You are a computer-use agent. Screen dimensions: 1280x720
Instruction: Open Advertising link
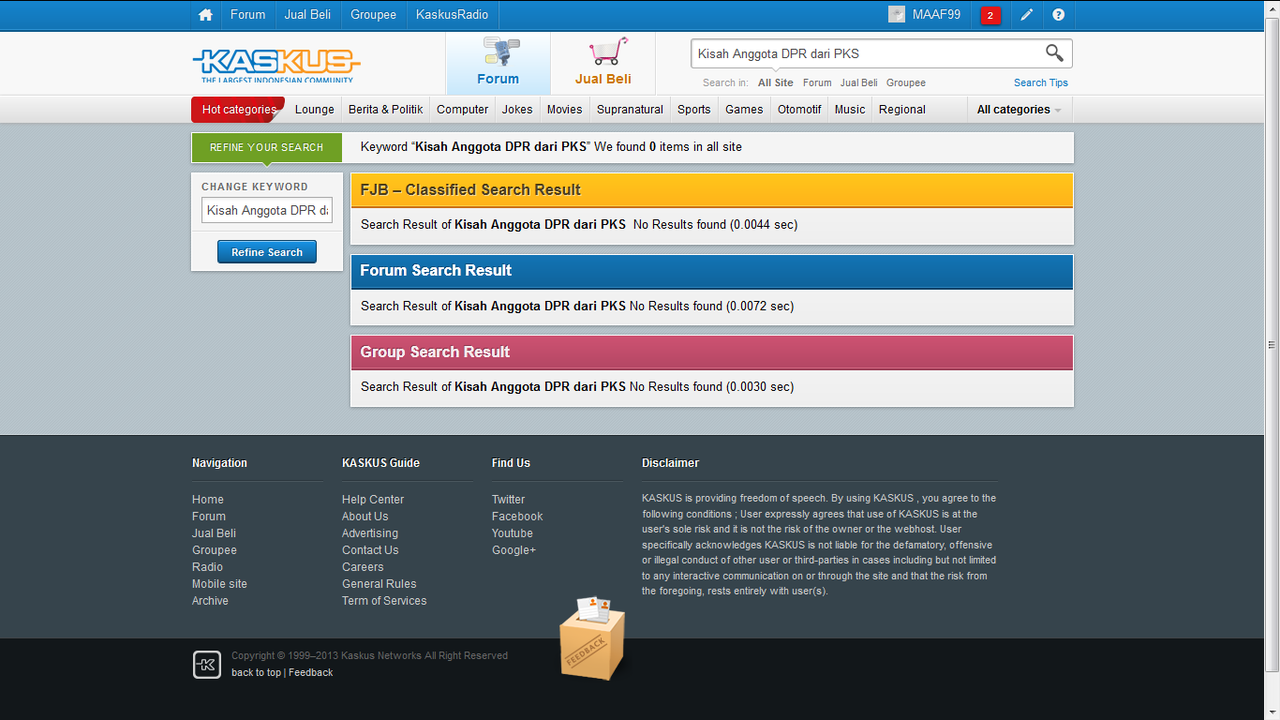pos(370,534)
